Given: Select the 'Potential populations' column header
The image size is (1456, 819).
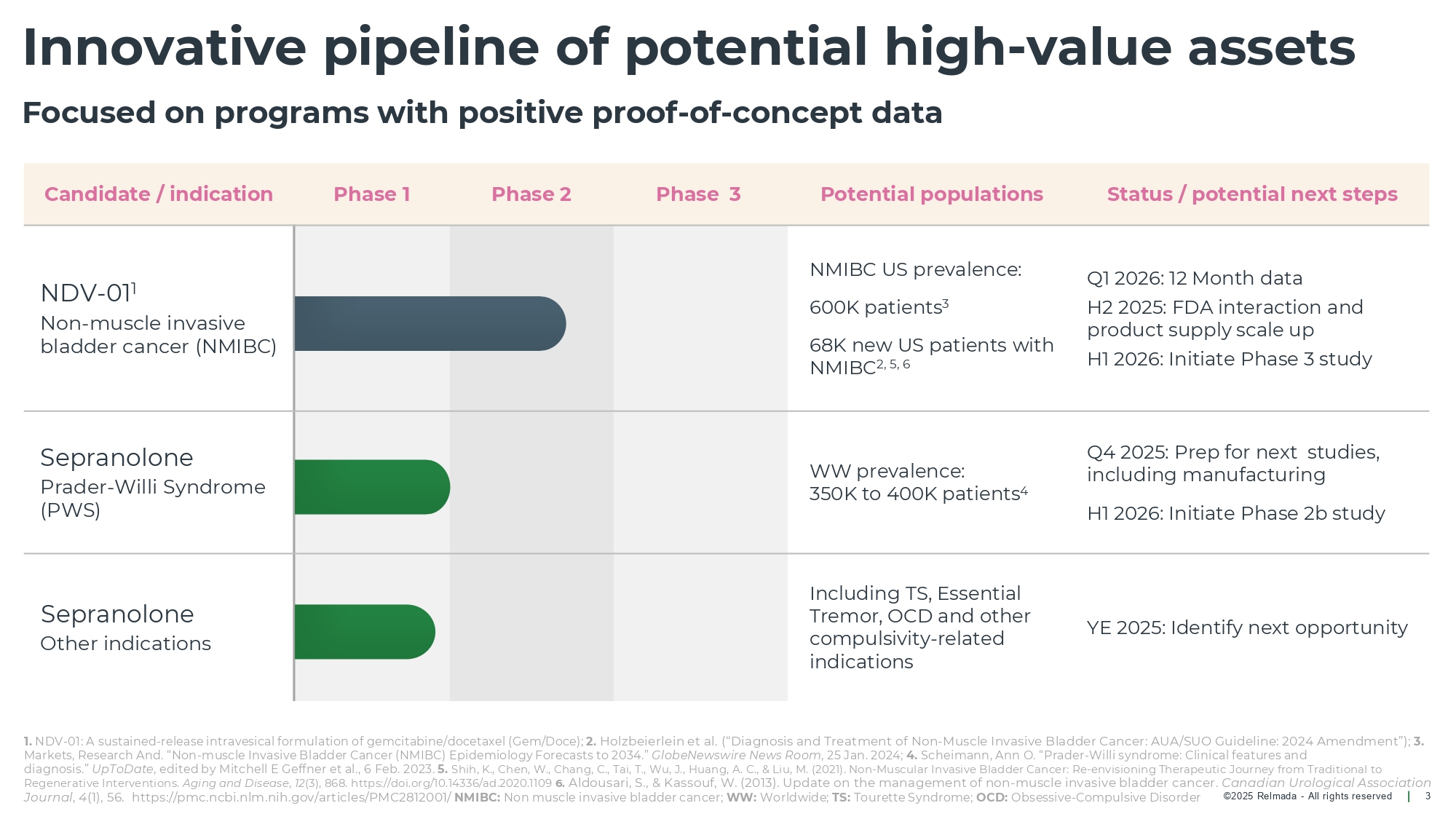Looking at the screenshot, I should pyautogui.click(x=932, y=194).
